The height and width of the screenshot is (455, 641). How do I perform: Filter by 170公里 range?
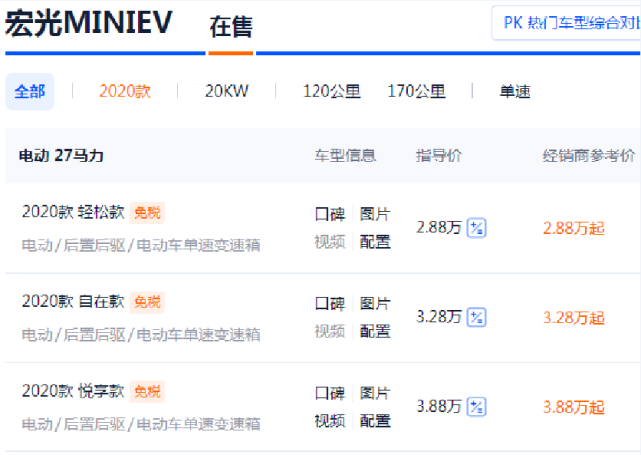coord(416,91)
